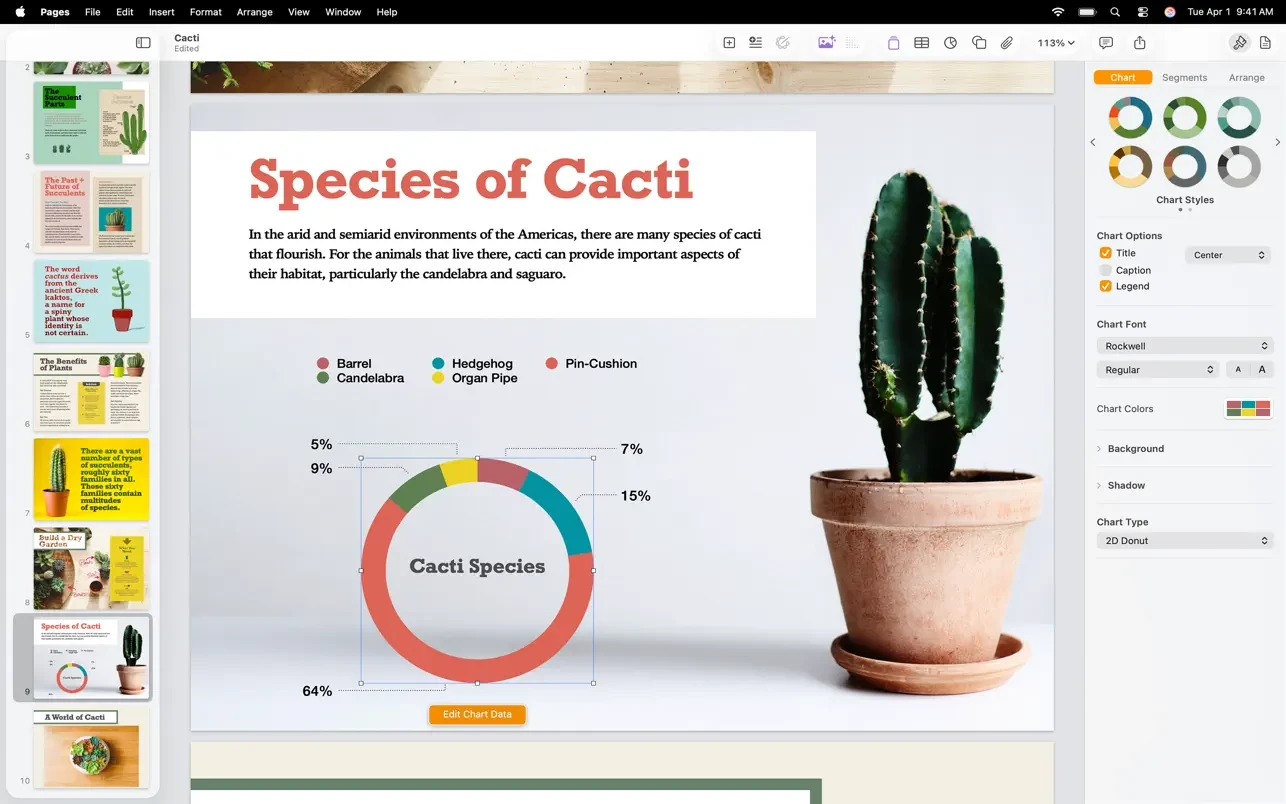Open the Document settings icon

[x=1265, y=43]
